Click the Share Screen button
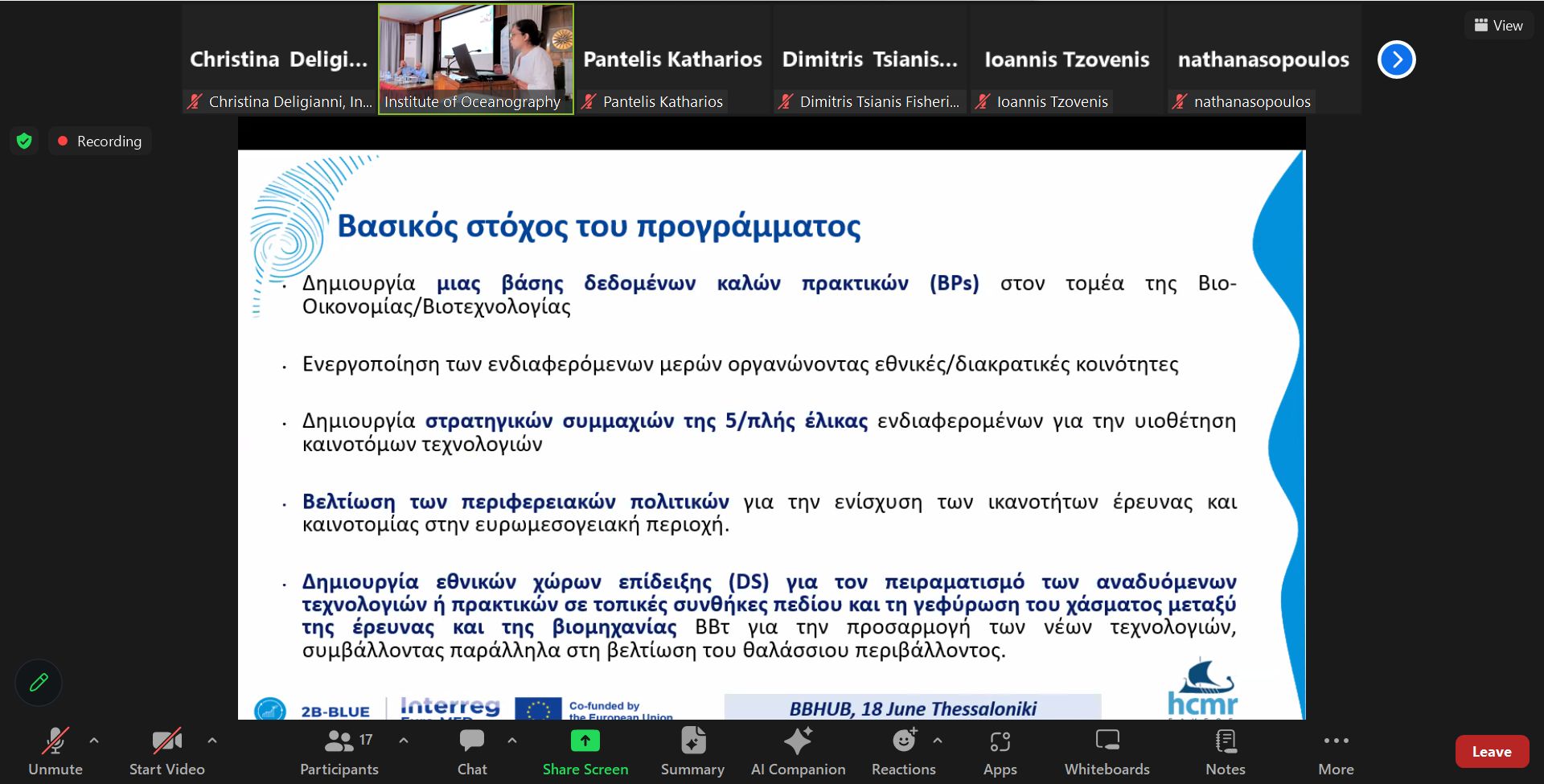Screen dimensions: 1544x784 [585, 751]
